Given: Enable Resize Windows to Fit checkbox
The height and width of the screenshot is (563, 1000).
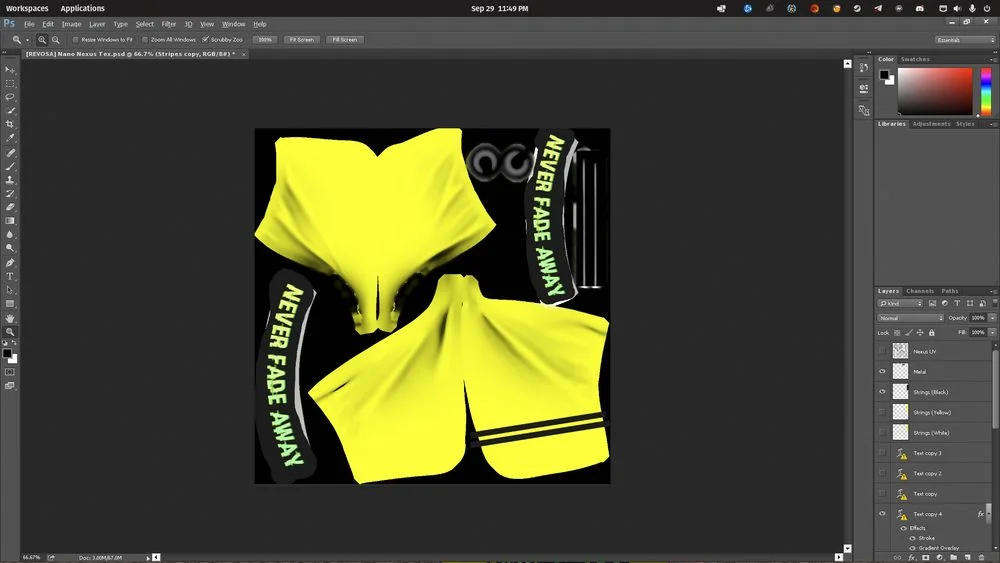Looking at the screenshot, I should pyautogui.click(x=76, y=40).
